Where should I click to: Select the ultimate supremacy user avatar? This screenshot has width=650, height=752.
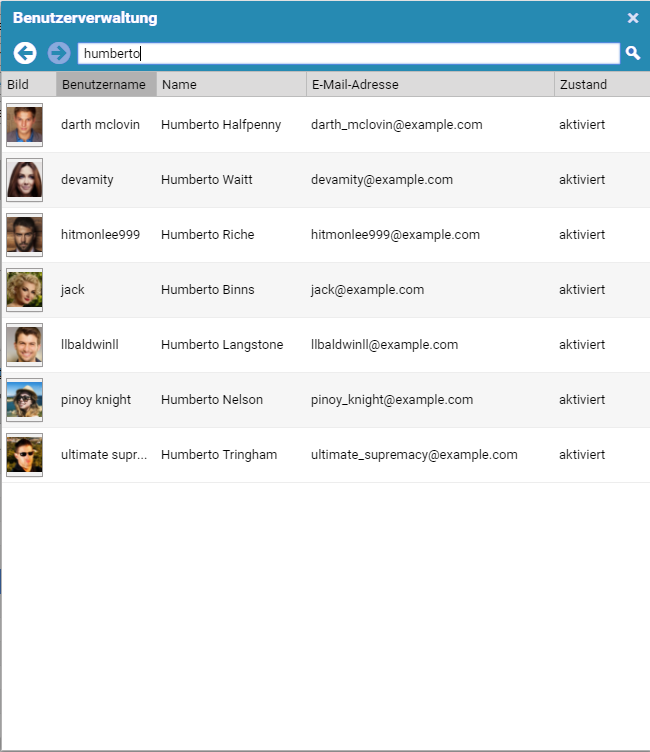tap(24, 455)
